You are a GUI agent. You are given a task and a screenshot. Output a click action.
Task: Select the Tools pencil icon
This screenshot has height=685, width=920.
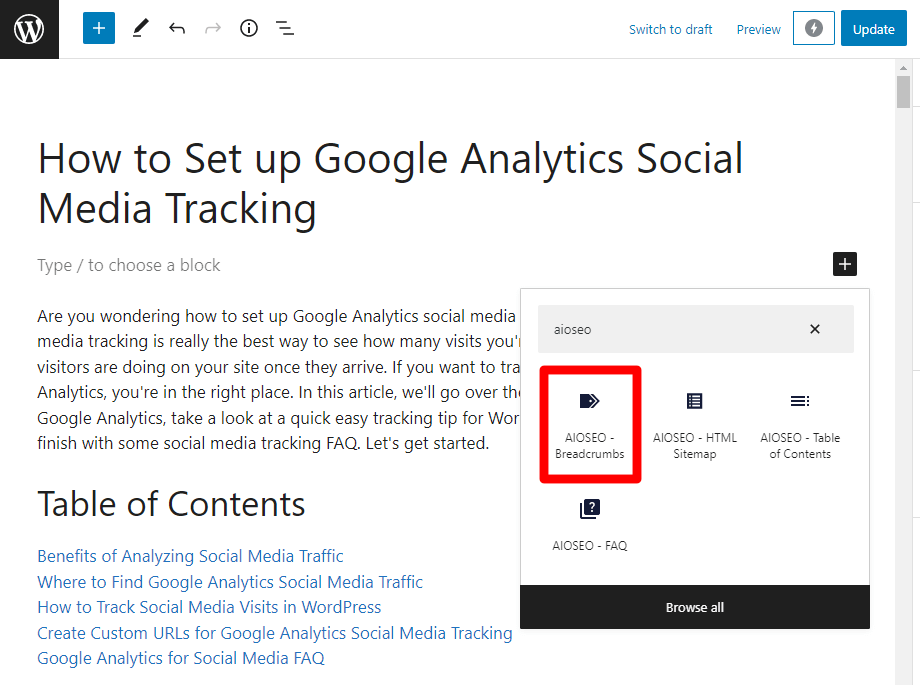(140, 29)
